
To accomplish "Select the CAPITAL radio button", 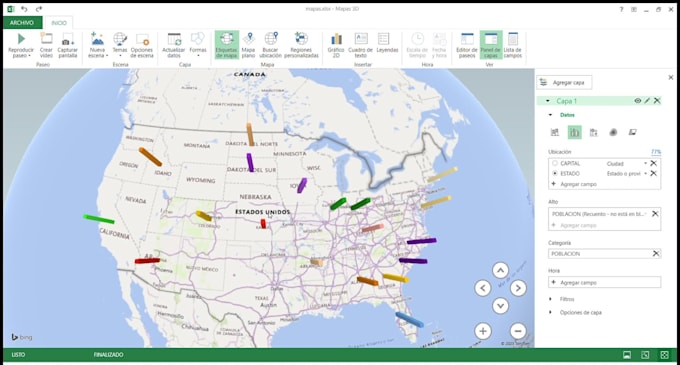I will [555, 163].
